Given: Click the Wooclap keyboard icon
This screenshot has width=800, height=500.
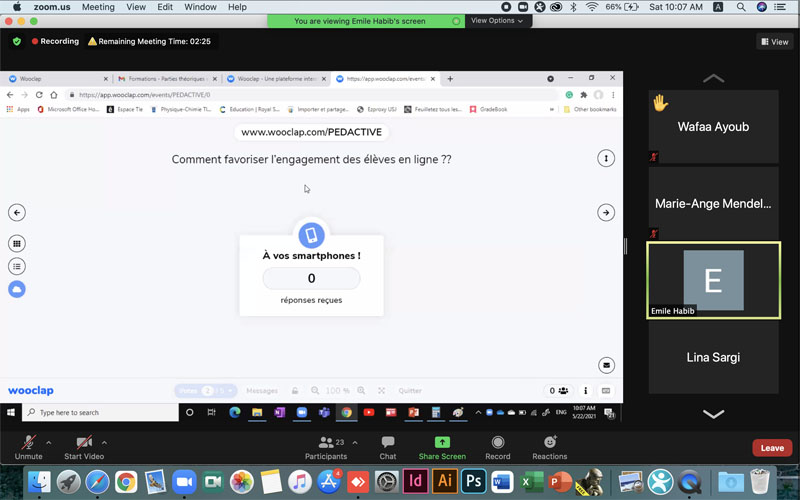Looking at the screenshot, I should point(606,391).
